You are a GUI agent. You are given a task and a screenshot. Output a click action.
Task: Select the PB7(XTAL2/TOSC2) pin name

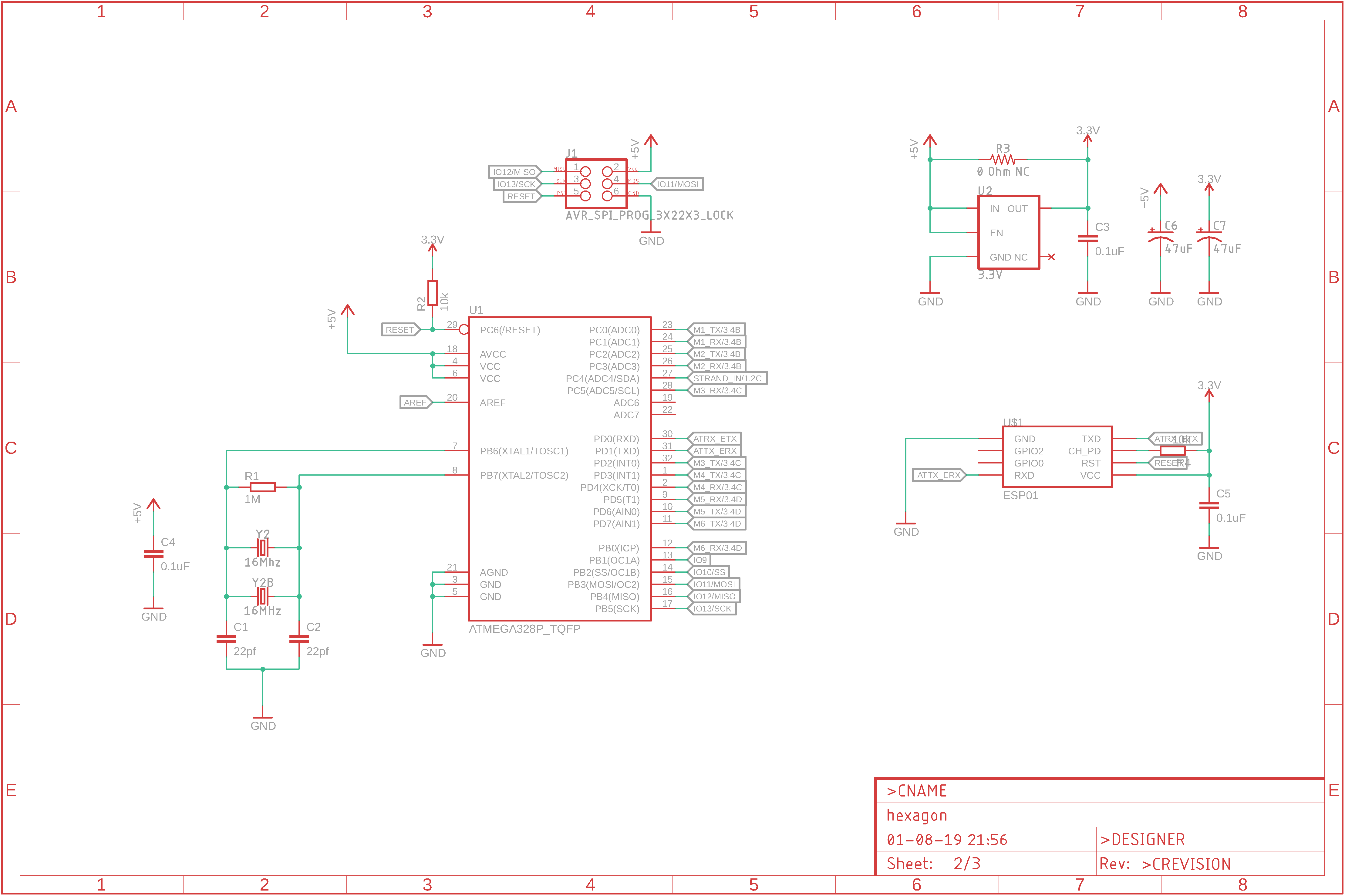tap(524, 475)
